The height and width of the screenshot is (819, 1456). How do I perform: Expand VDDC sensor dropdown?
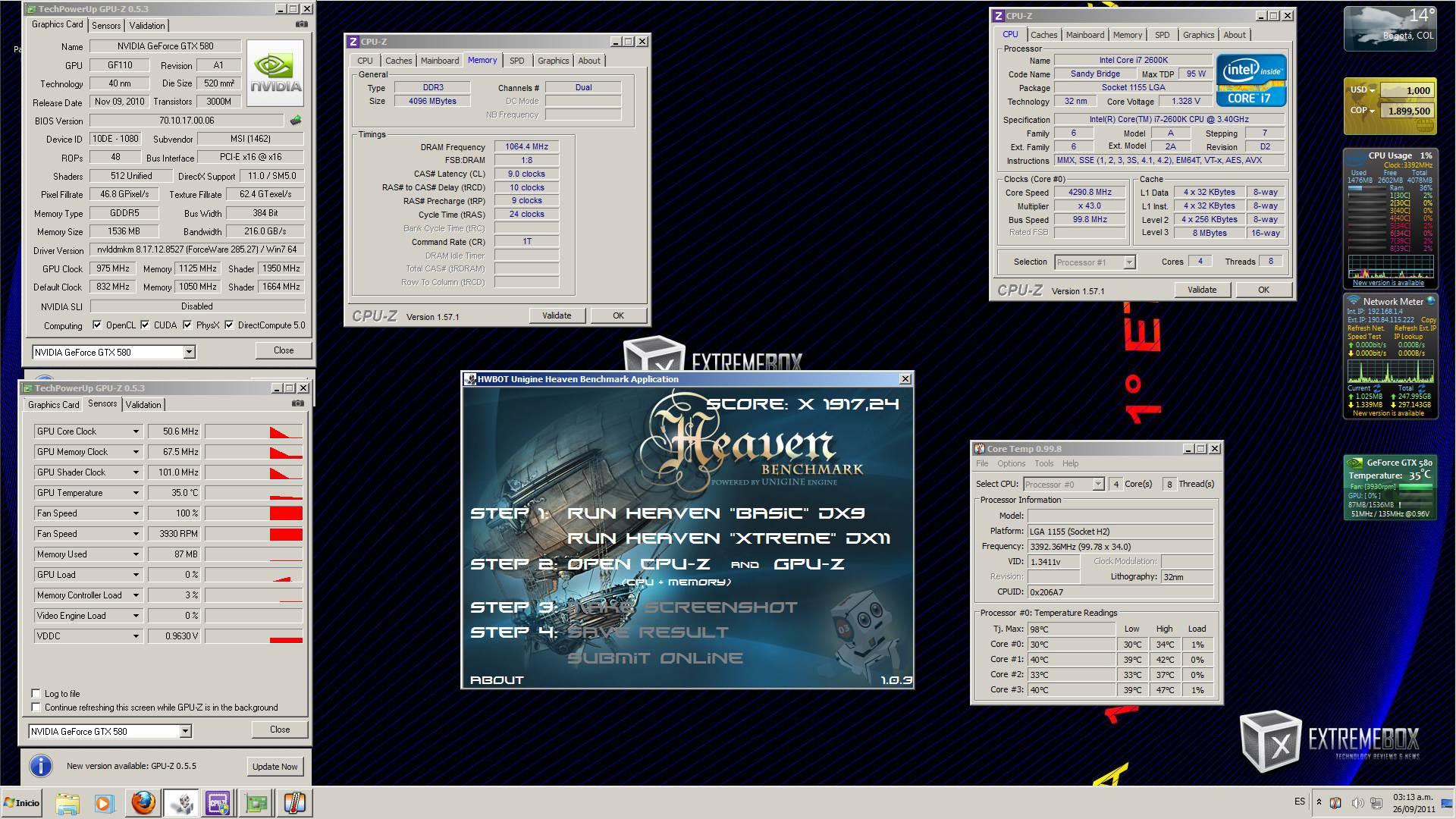click(136, 636)
